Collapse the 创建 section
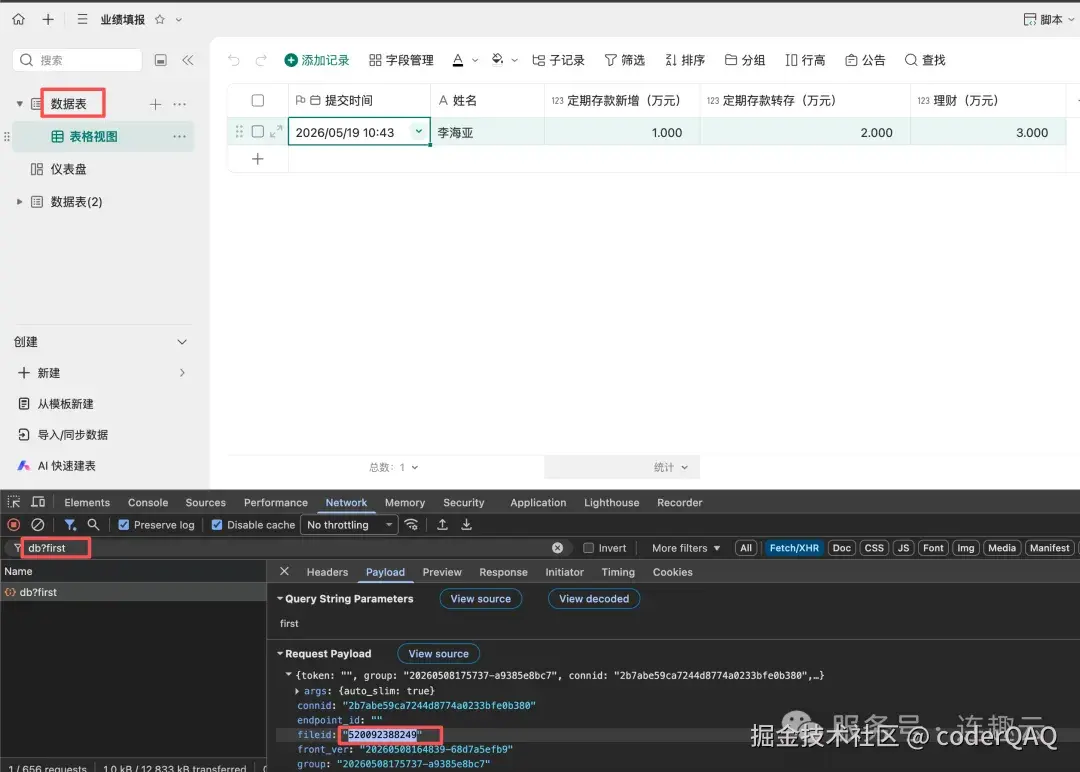The width and height of the screenshot is (1080, 772). pyautogui.click(x=182, y=342)
